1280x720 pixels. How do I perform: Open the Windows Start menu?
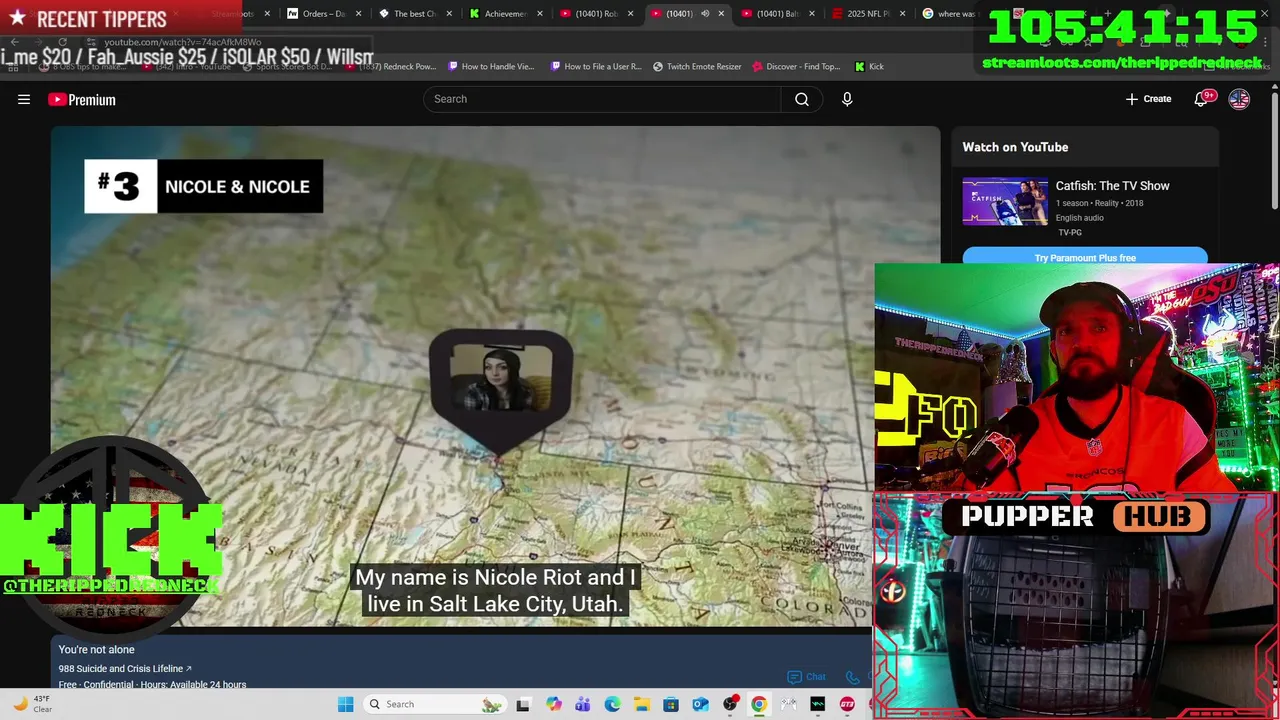[345, 704]
